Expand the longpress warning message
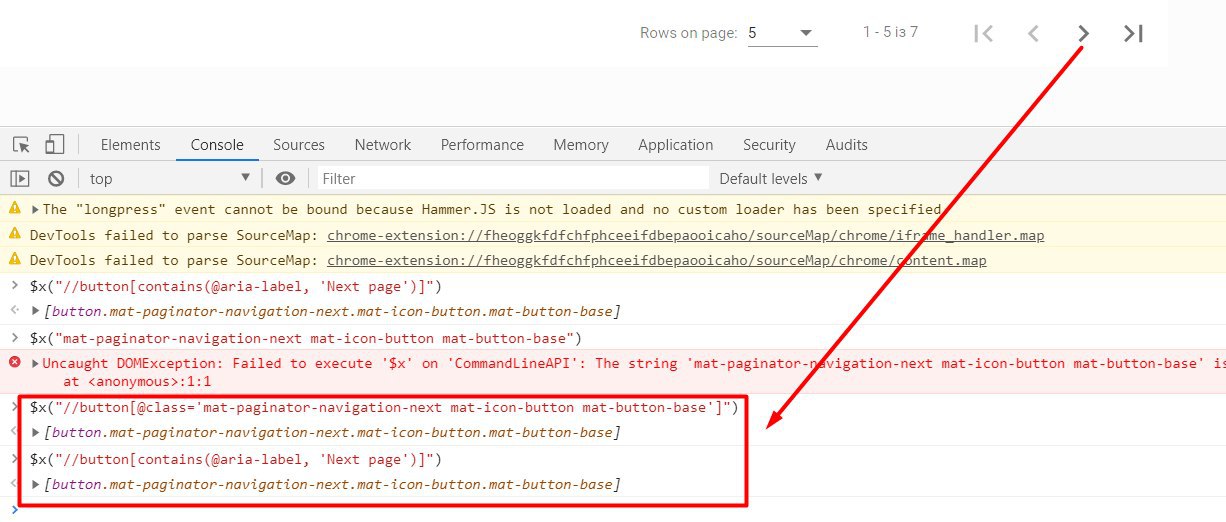Image resolution: width=1226 pixels, height=522 pixels. pyautogui.click(x=36, y=210)
